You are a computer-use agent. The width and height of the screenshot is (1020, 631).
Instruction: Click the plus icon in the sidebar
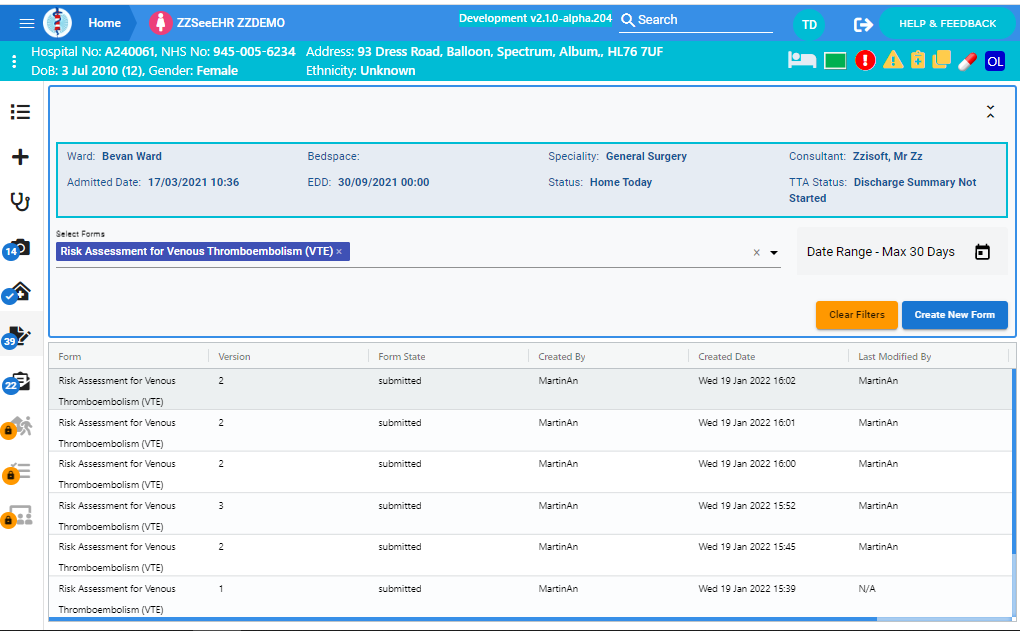20,157
